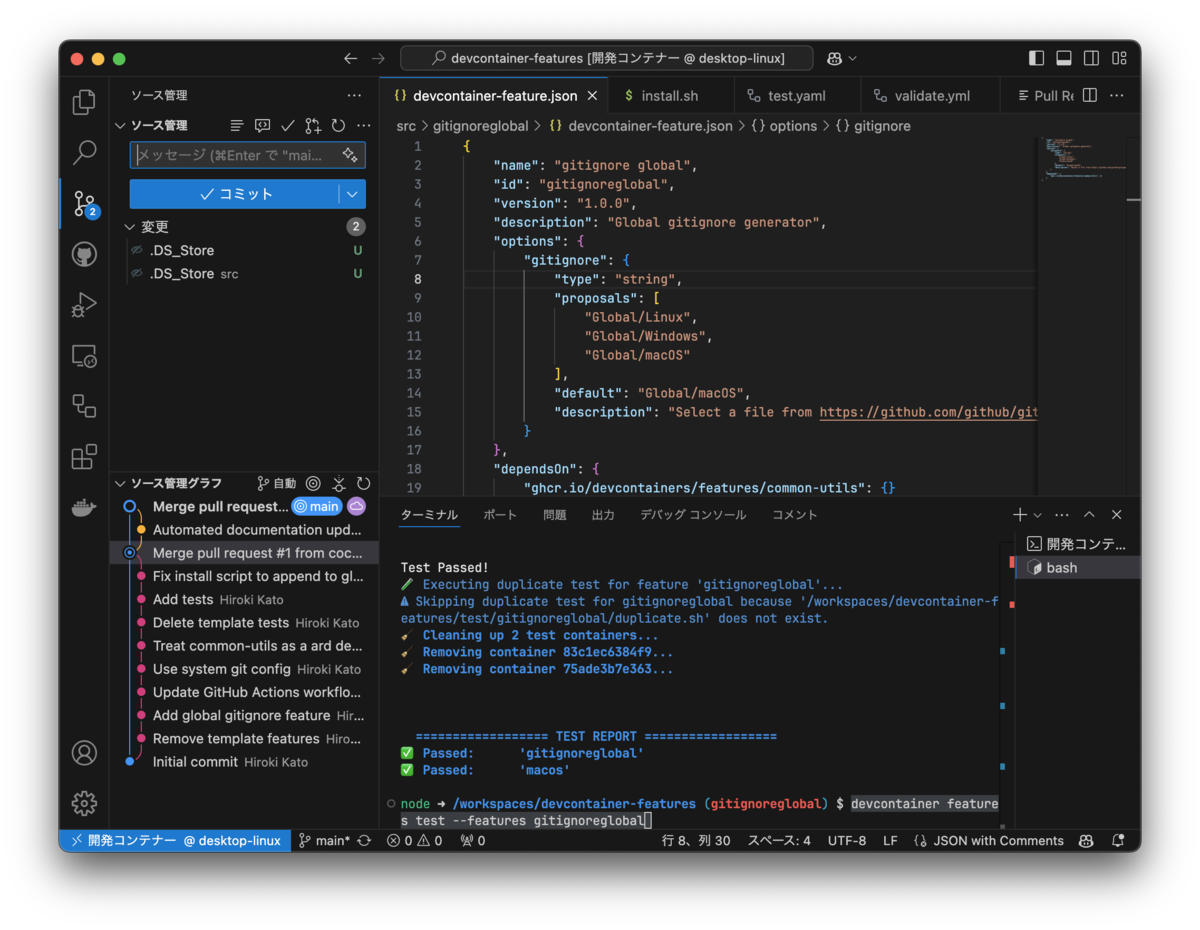Toggle secondary side bar visibility
This screenshot has height=930, width=1200.
click(1091, 59)
